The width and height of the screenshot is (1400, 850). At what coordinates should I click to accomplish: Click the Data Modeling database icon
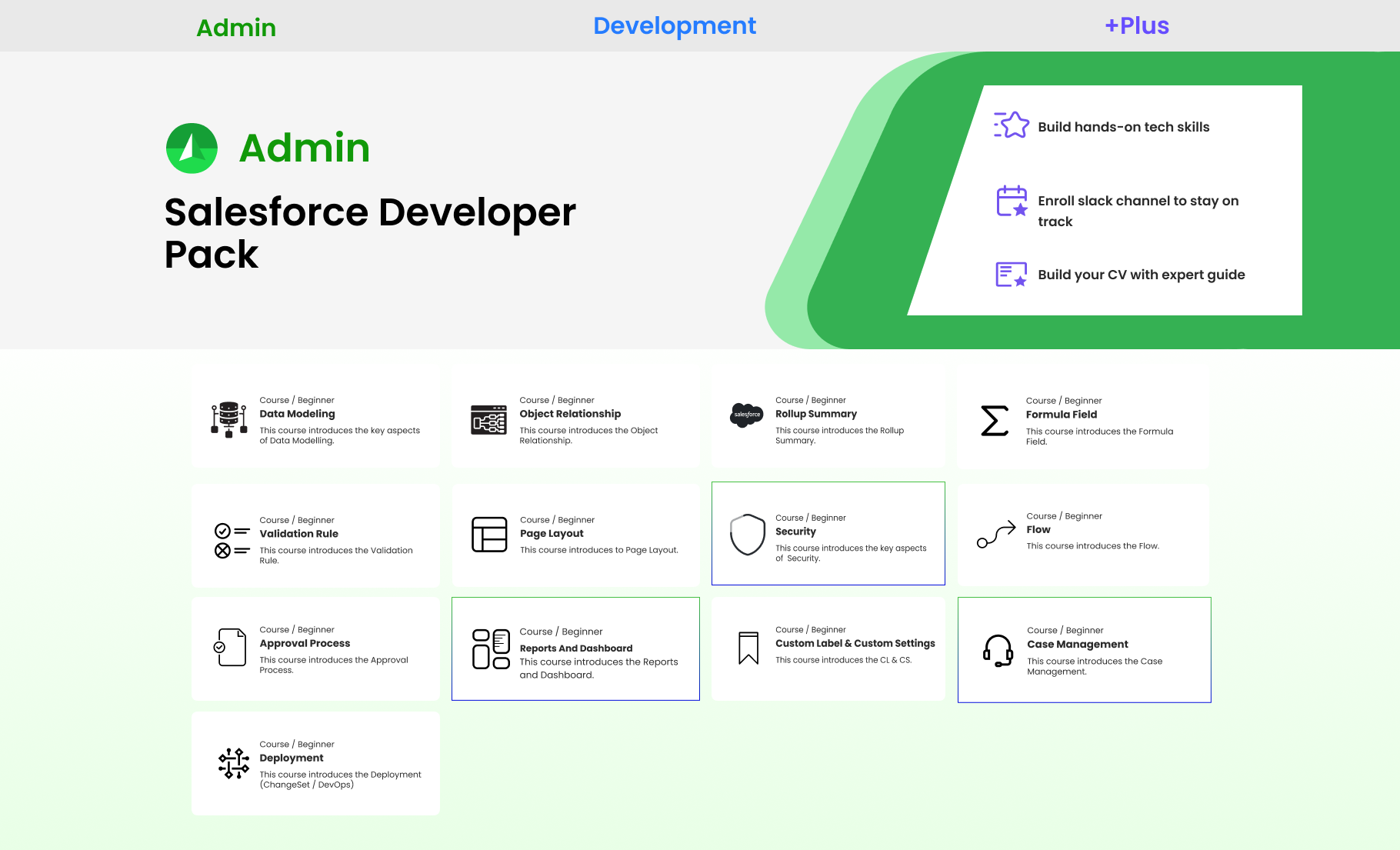(x=228, y=420)
